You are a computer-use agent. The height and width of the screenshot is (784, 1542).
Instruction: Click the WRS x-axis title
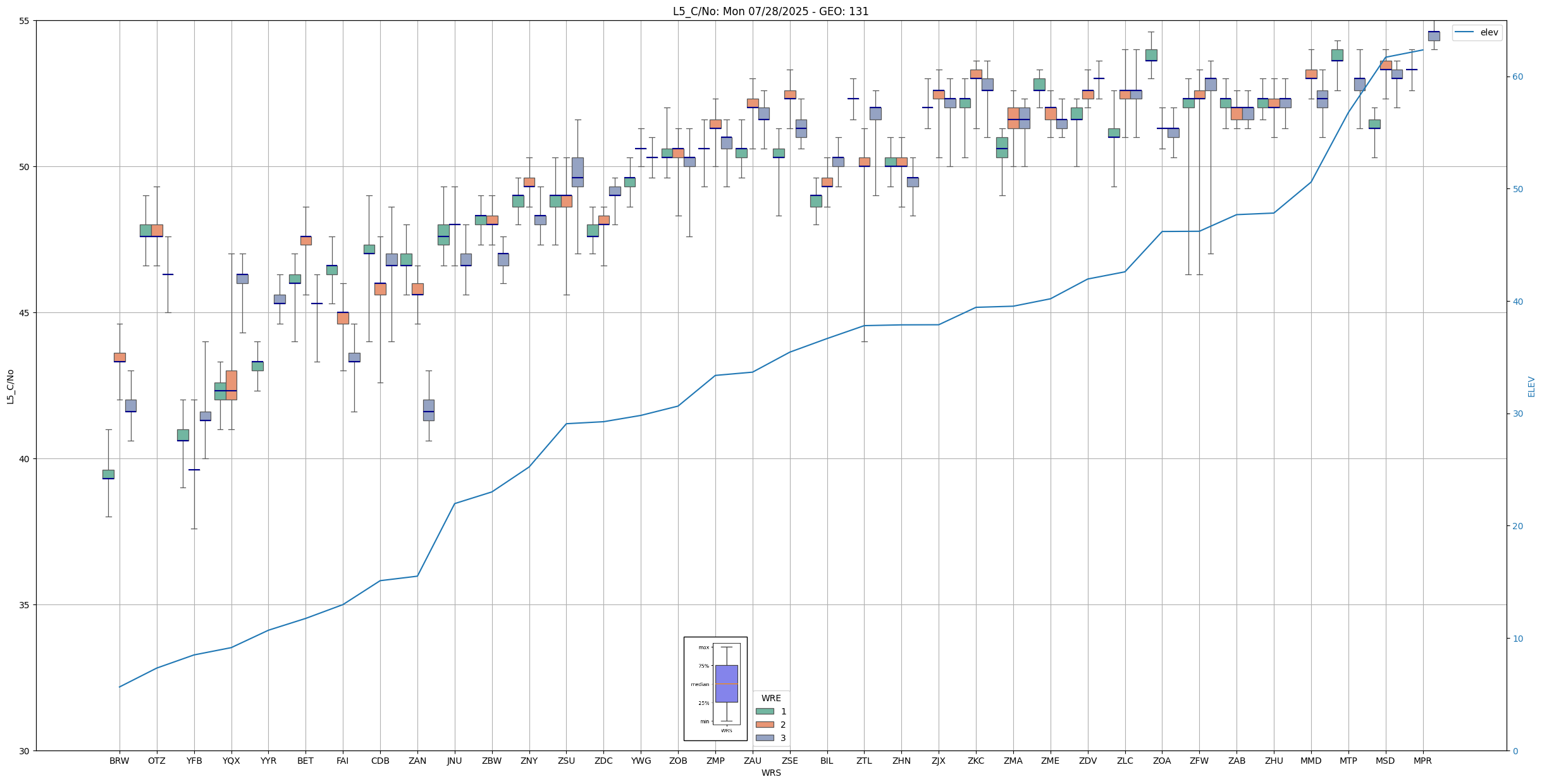click(x=770, y=773)
